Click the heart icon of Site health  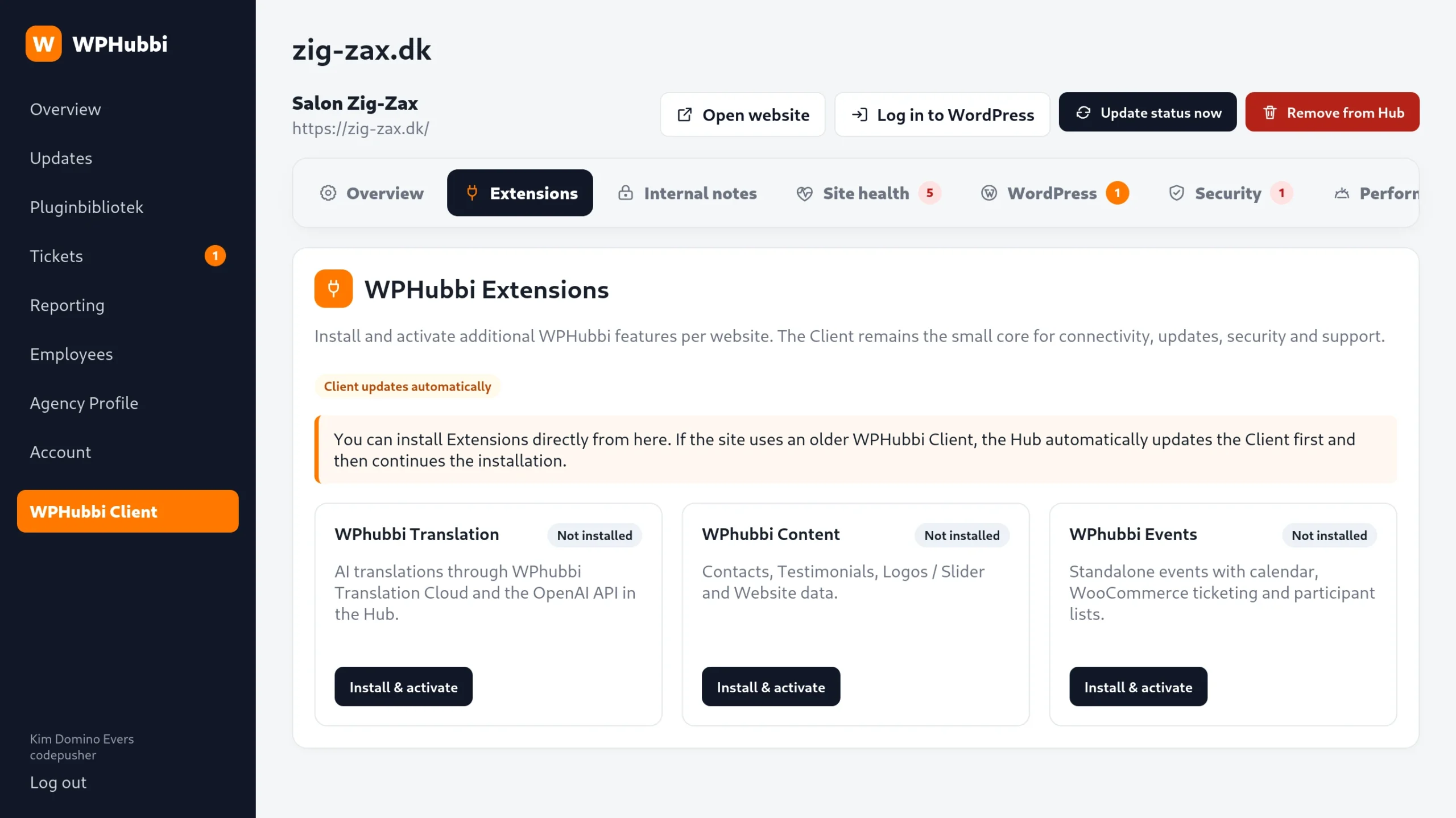tap(804, 193)
